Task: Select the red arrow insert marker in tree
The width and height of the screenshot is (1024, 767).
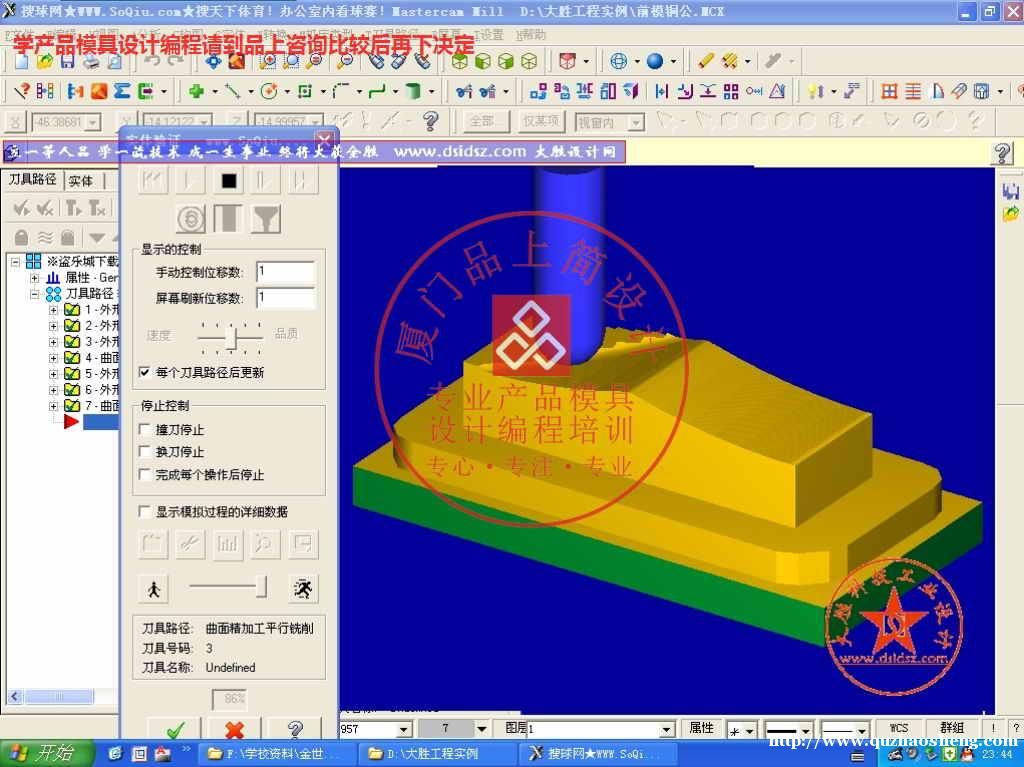Action: [71, 422]
